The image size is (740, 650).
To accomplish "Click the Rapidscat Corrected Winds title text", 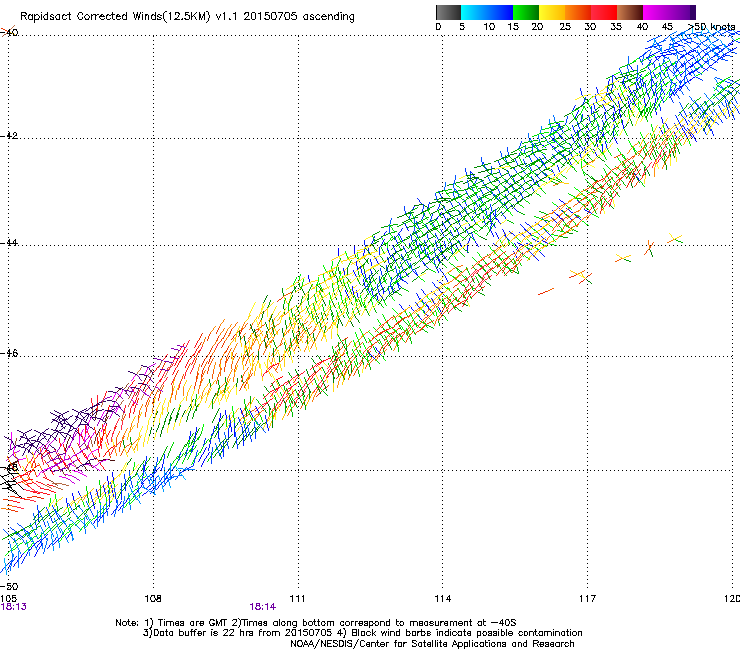I will pyautogui.click(x=187, y=16).
